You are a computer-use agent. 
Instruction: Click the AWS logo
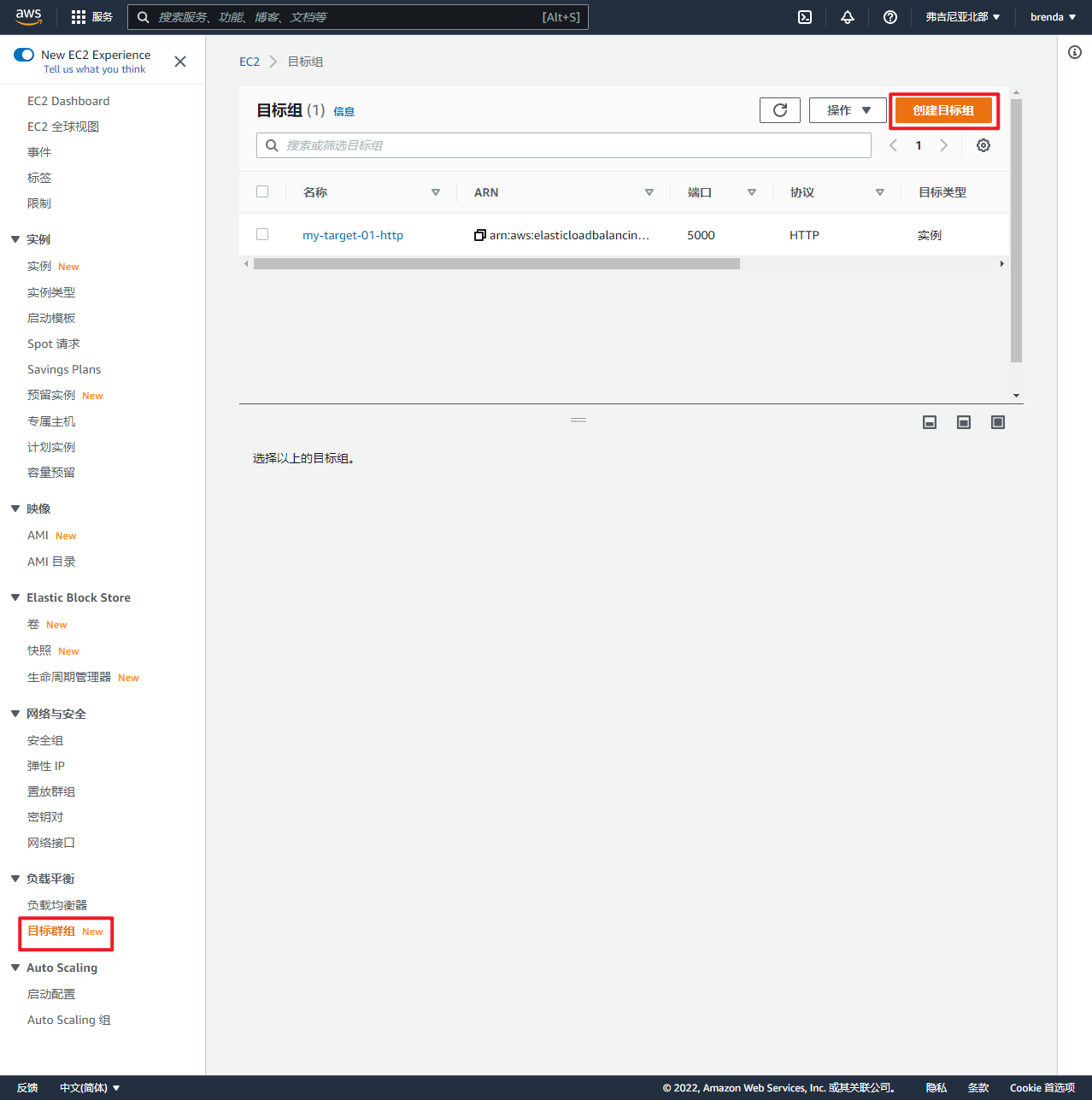pos(29,17)
